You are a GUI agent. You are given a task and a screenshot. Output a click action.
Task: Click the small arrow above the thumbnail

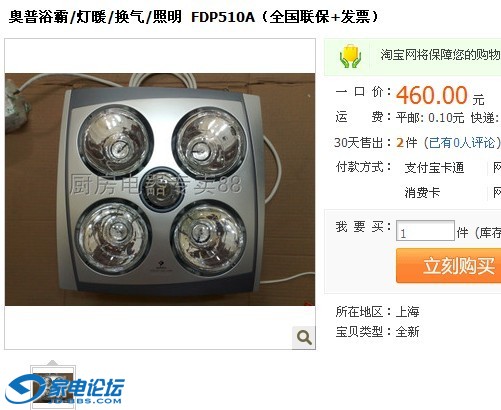coord(53,363)
